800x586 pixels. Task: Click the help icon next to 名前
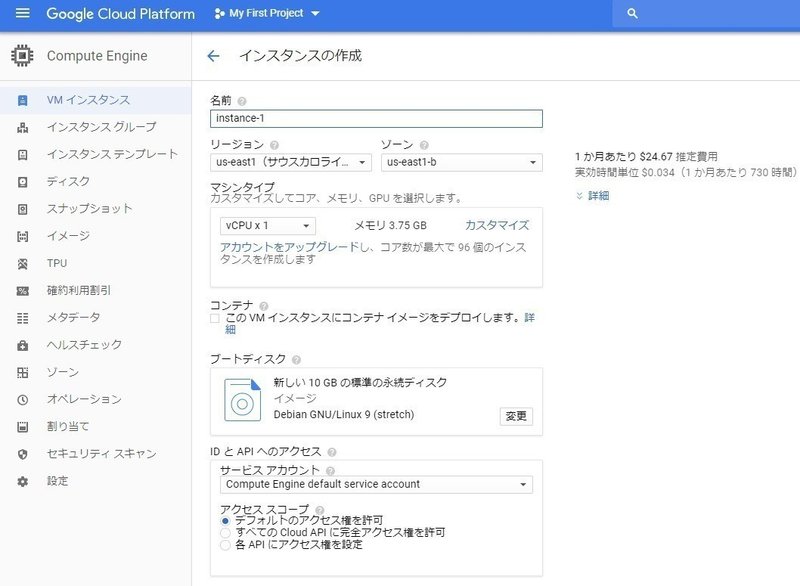242,101
